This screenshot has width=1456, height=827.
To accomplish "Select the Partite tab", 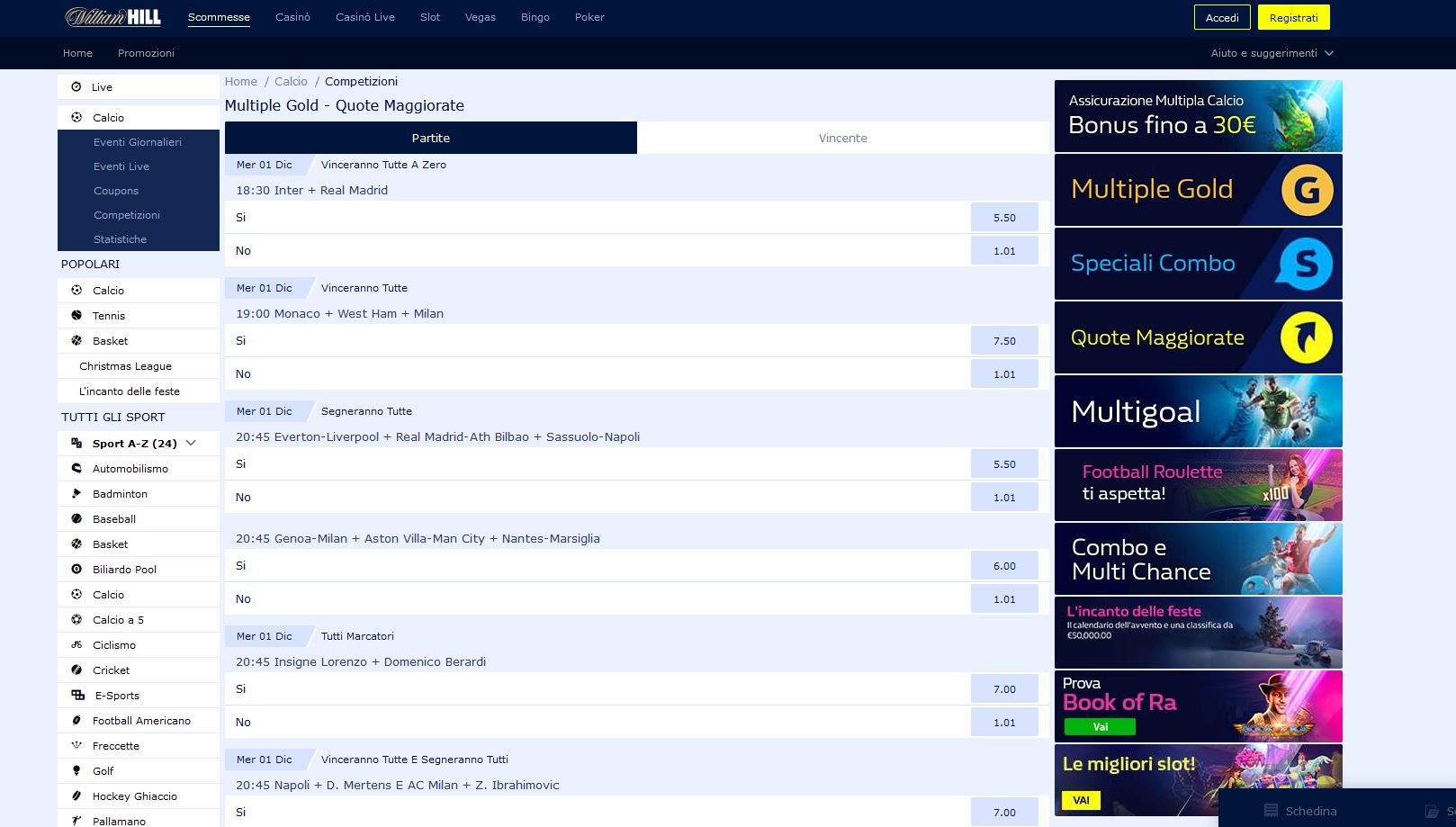I will [431, 138].
